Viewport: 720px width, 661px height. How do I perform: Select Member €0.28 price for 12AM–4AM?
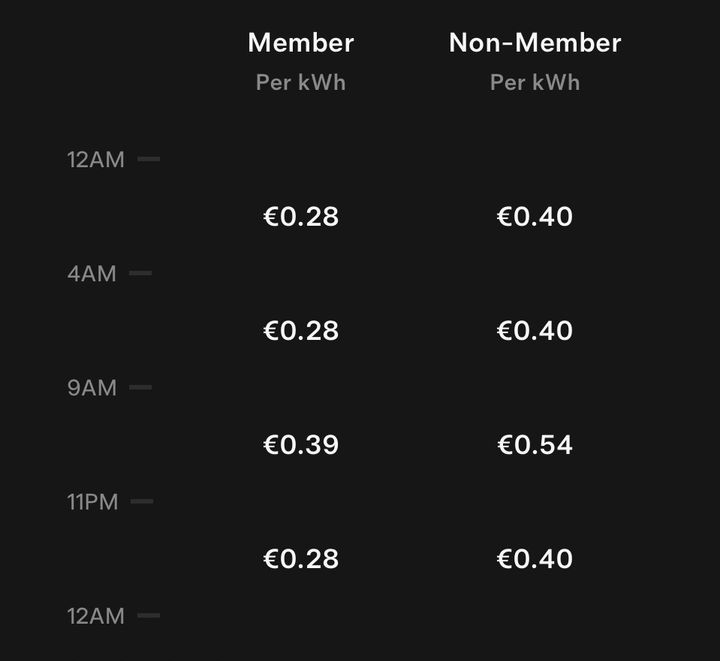(x=300, y=217)
